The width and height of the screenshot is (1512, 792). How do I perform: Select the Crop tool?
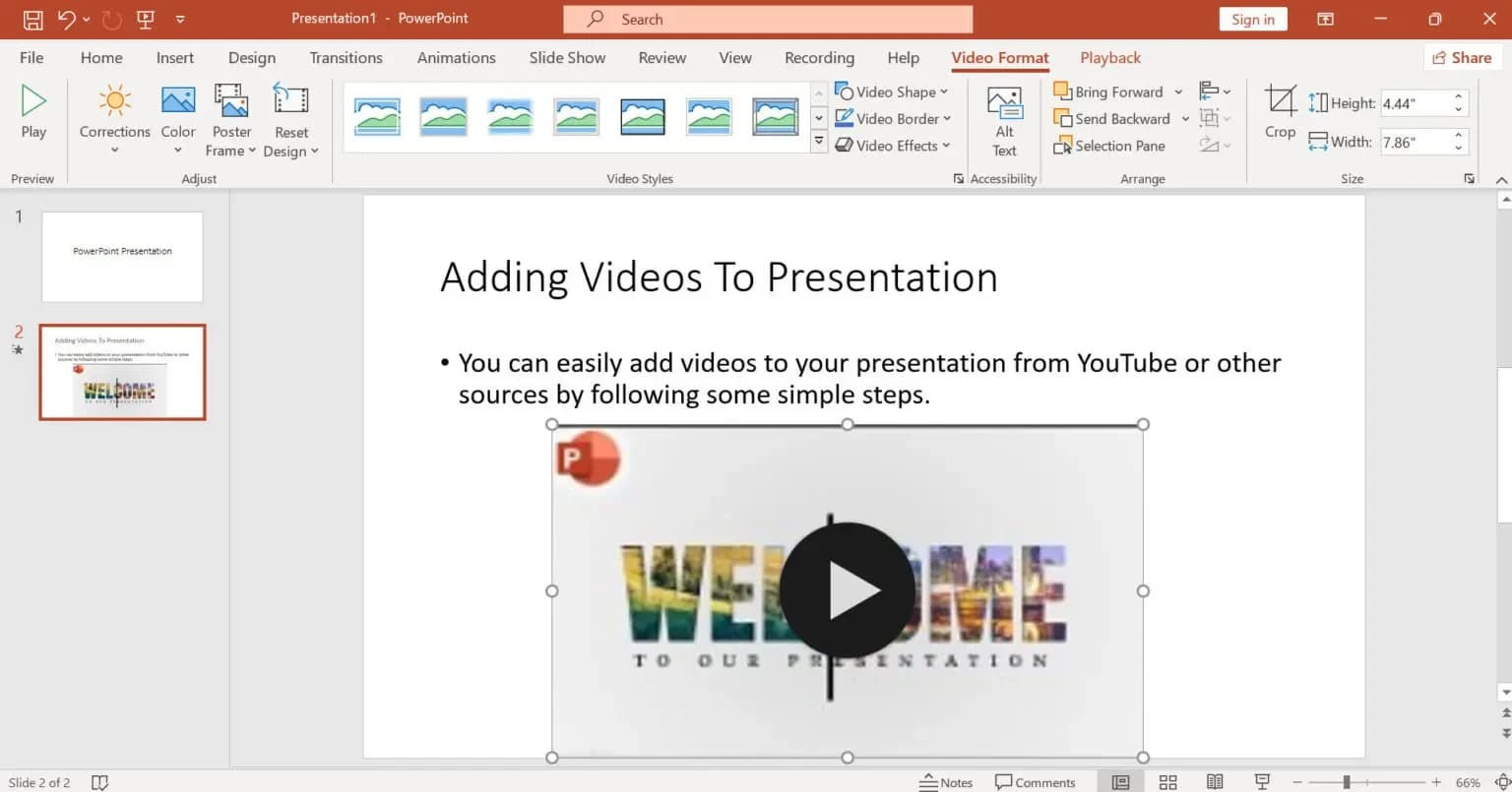[1280, 111]
